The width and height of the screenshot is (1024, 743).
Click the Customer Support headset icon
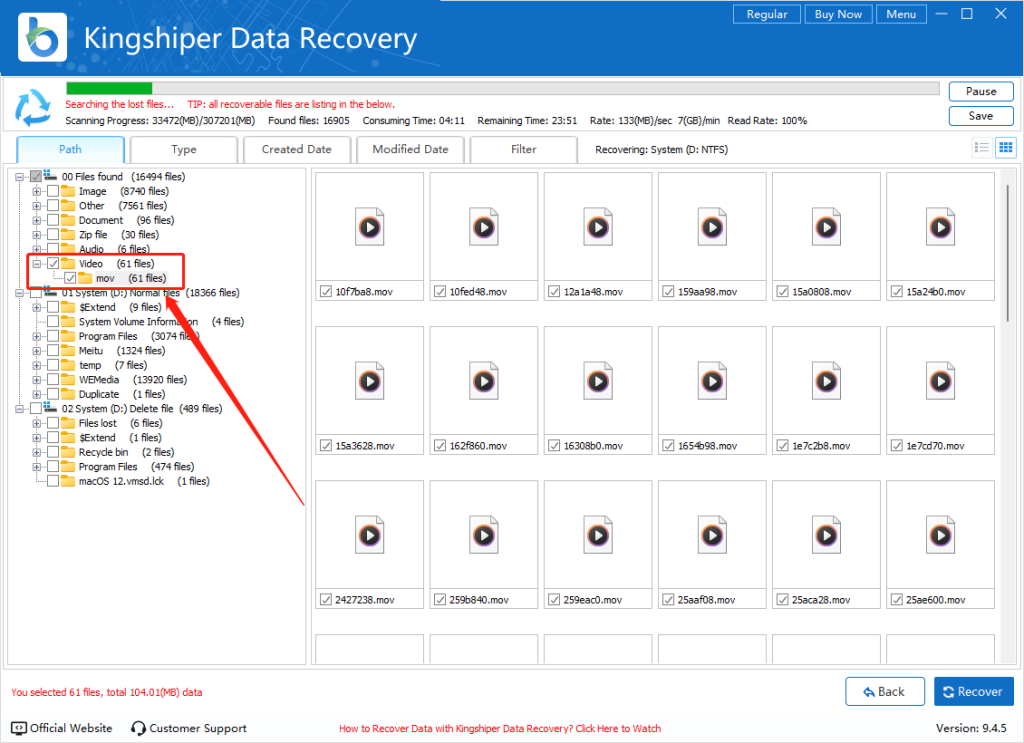[139, 728]
